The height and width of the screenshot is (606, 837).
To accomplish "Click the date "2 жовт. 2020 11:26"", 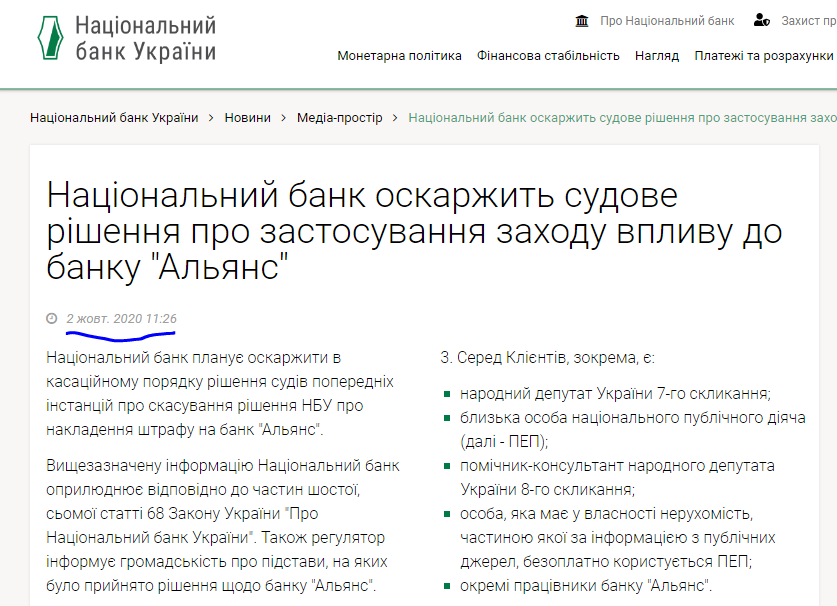I will click(x=121, y=319).
